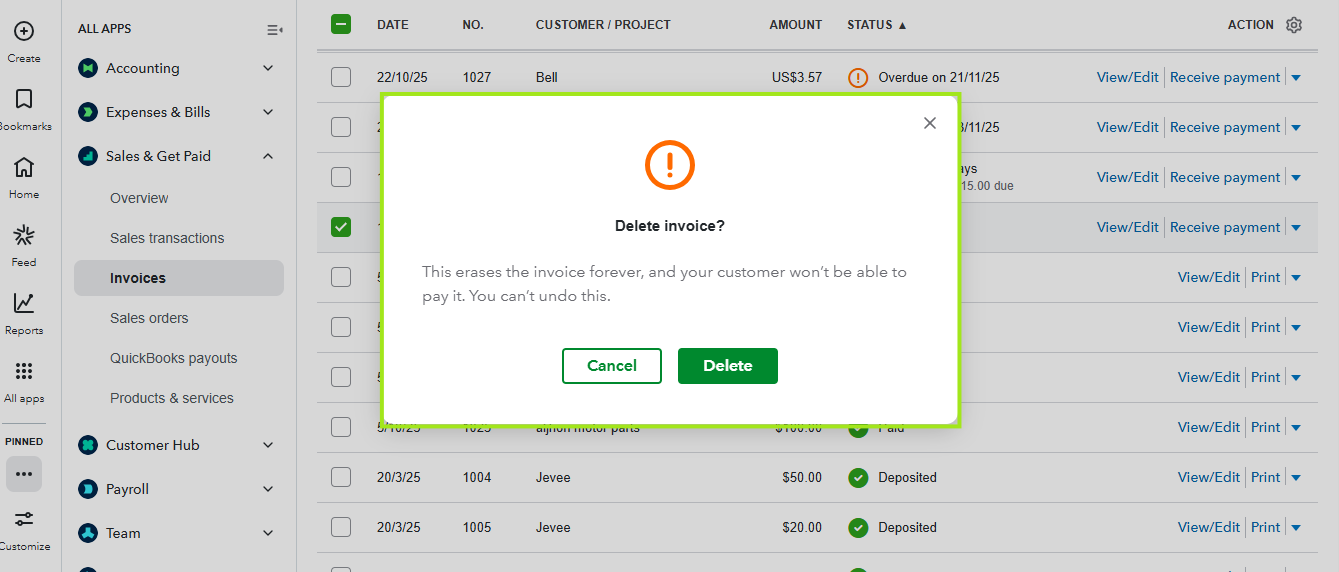Click the pinned three-dots icon
The height and width of the screenshot is (572, 1339).
[24, 474]
